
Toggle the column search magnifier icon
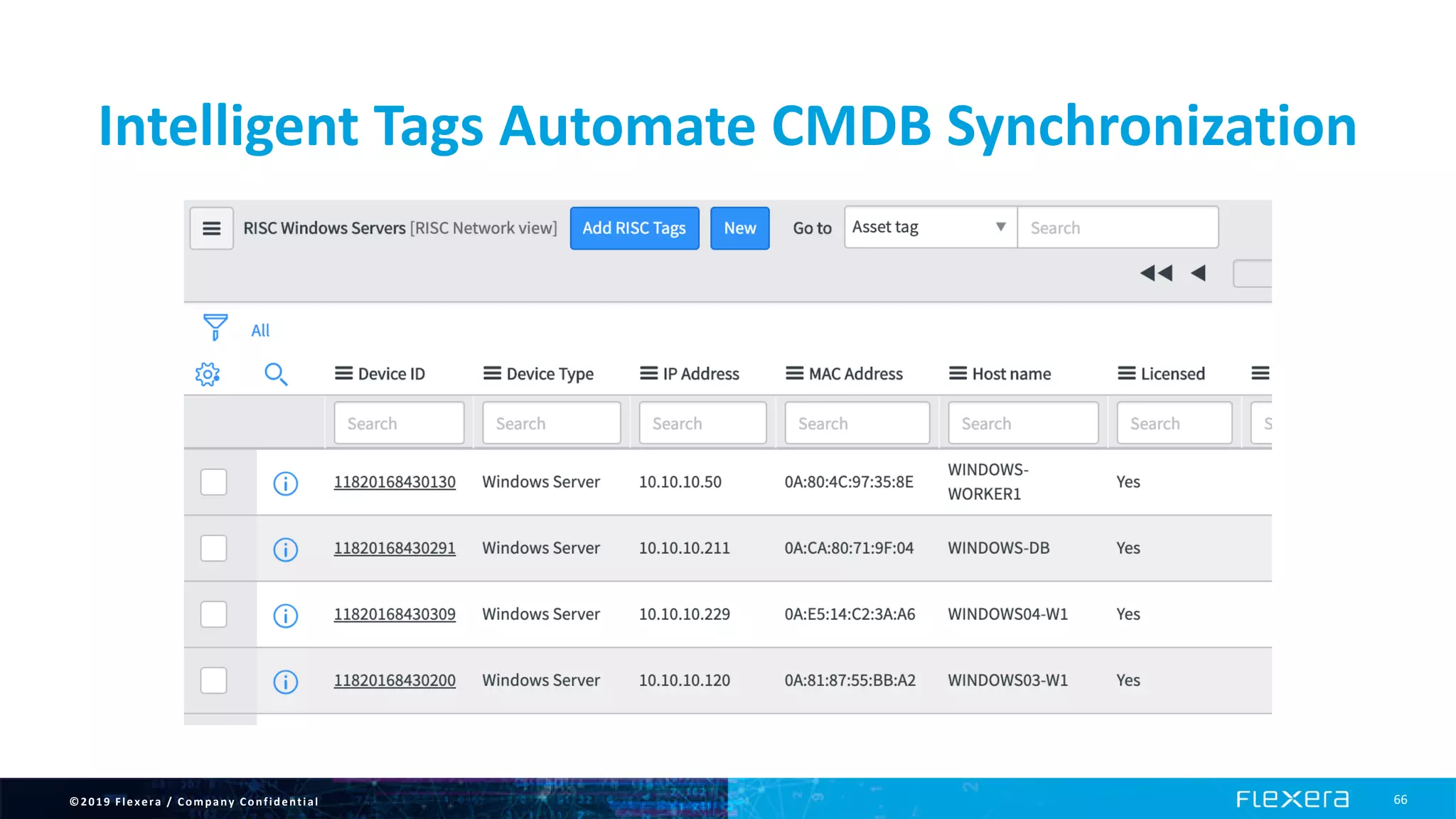pyautogui.click(x=276, y=374)
